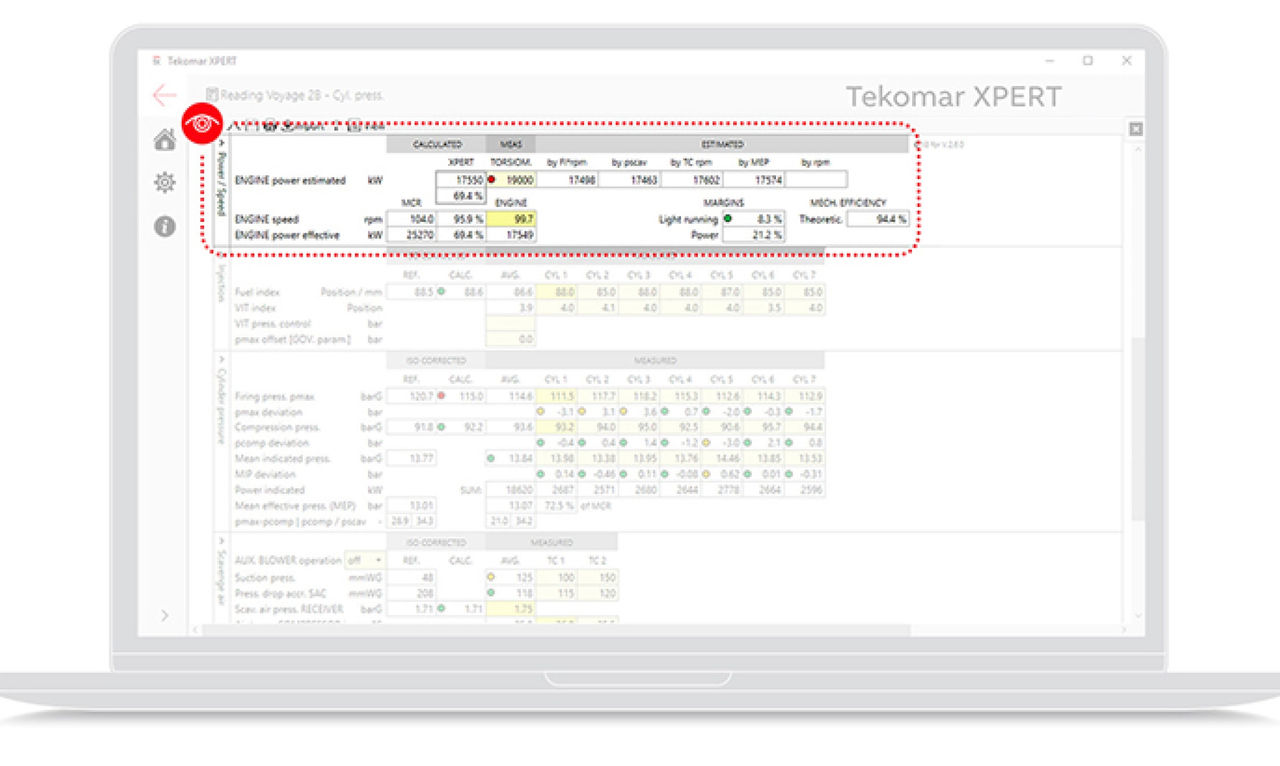Open settings gear in sidebar

click(x=165, y=182)
